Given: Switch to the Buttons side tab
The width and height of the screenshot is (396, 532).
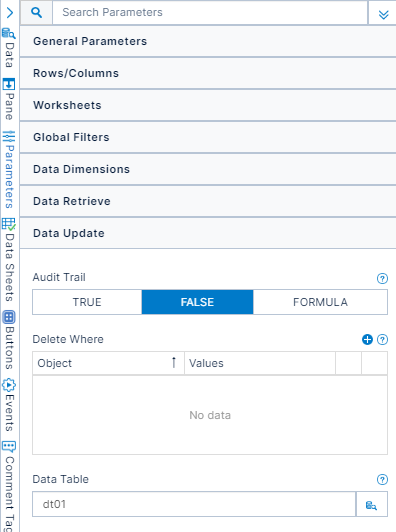Looking at the screenshot, I should tap(9, 340).
